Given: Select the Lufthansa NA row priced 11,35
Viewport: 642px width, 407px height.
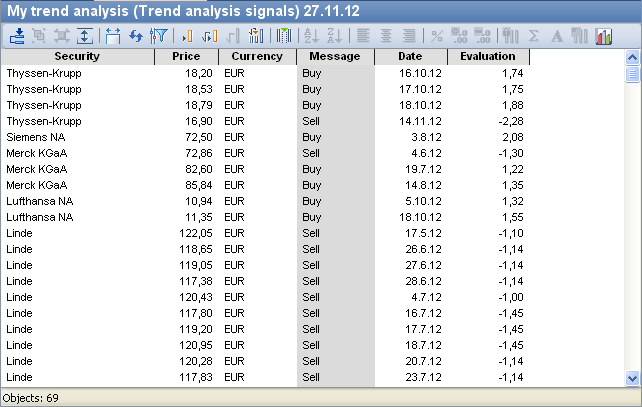Looking at the screenshot, I should [150, 217].
